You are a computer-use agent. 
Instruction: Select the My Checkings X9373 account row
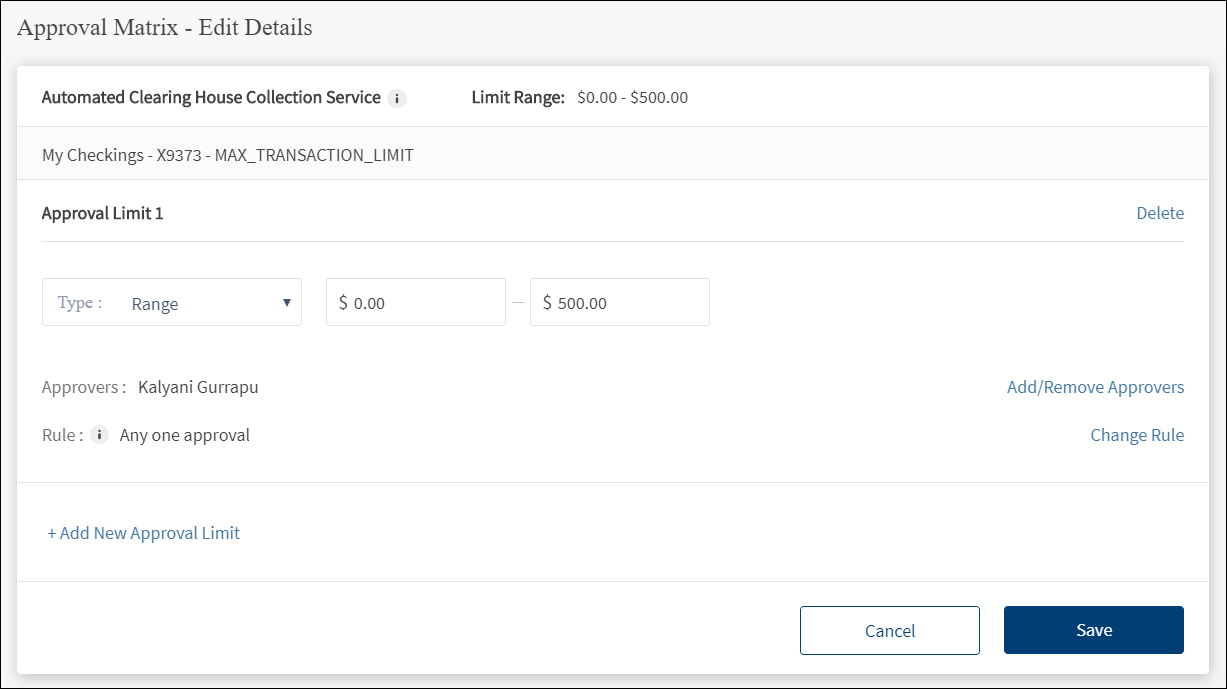(x=228, y=155)
